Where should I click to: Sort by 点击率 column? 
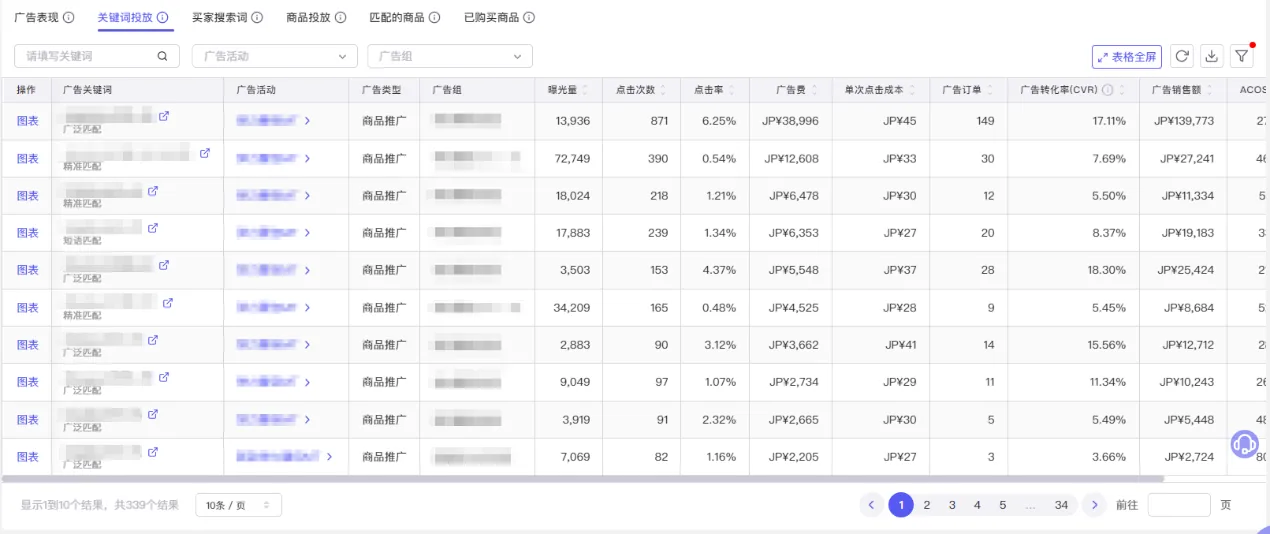(x=730, y=90)
